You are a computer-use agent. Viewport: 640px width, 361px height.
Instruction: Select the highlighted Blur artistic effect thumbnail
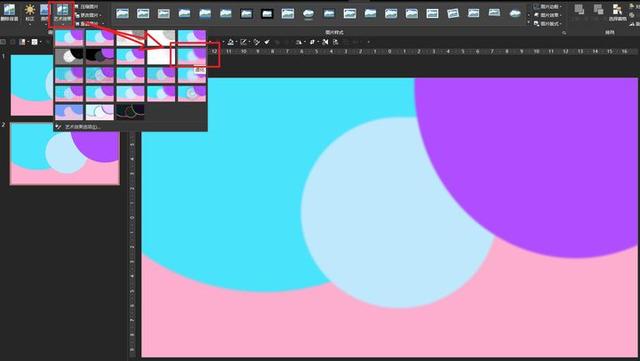(192, 56)
